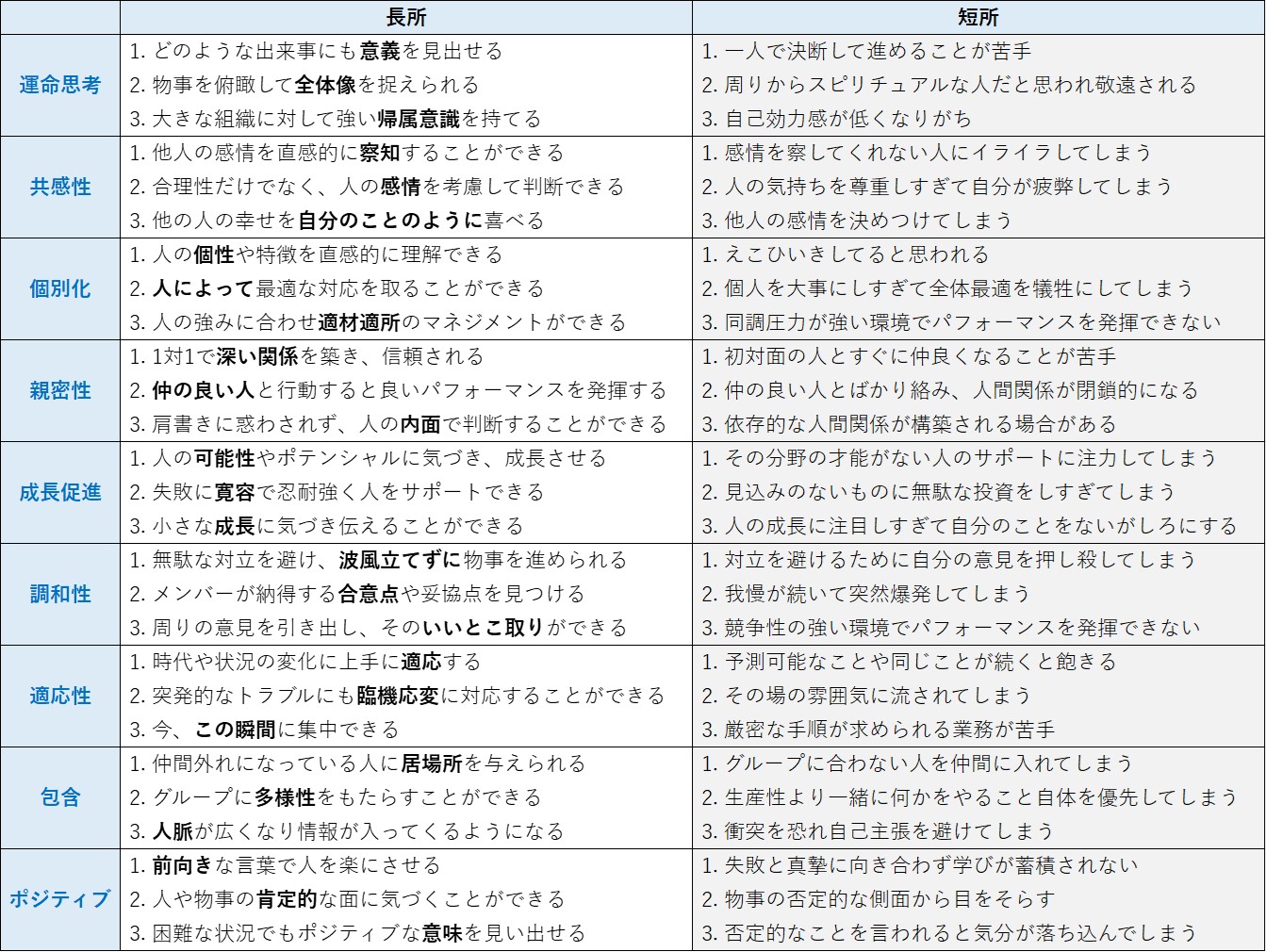Click text 今、この瞬間に集中できる
This screenshot has height=952, width=1266.
[275, 730]
